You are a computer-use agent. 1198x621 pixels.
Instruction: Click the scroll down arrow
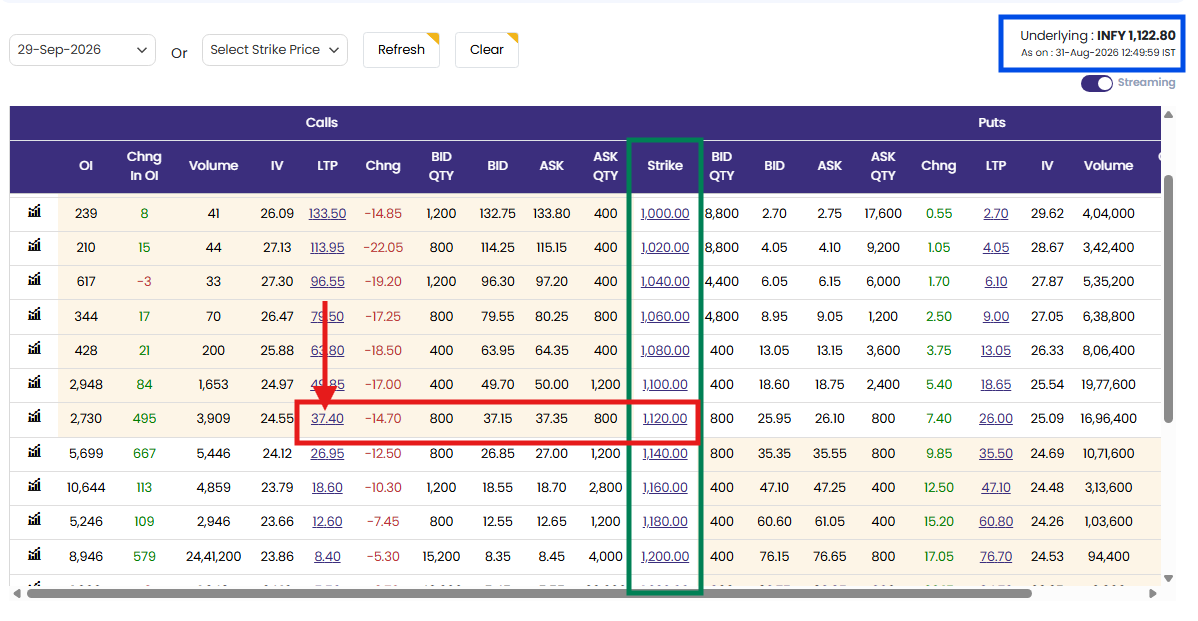pyautogui.click(x=1167, y=578)
